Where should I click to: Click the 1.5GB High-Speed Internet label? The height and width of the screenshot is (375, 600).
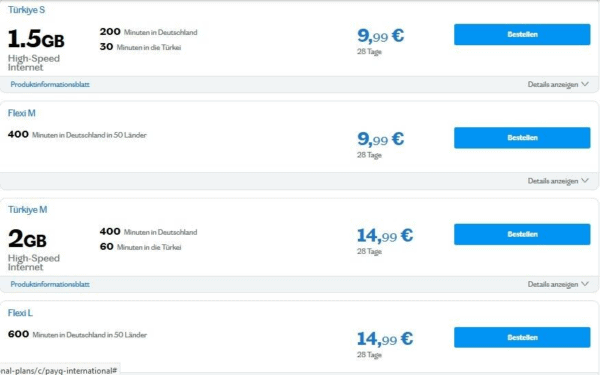(x=36, y=50)
